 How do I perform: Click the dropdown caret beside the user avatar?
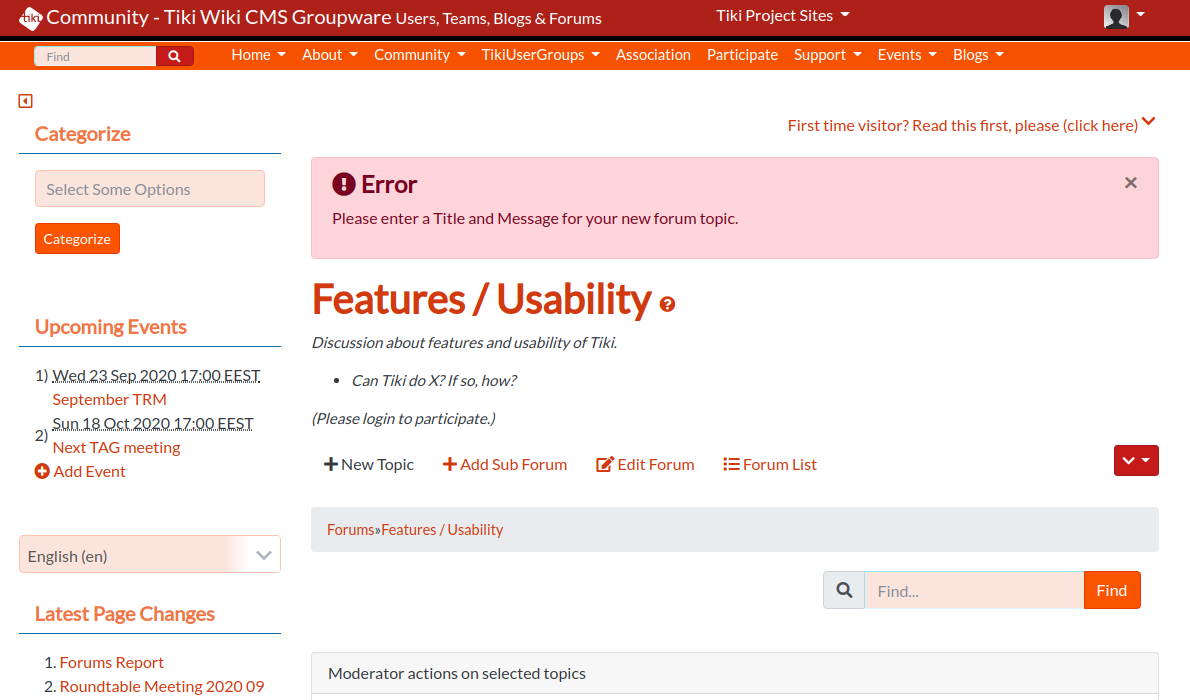tap(1140, 14)
